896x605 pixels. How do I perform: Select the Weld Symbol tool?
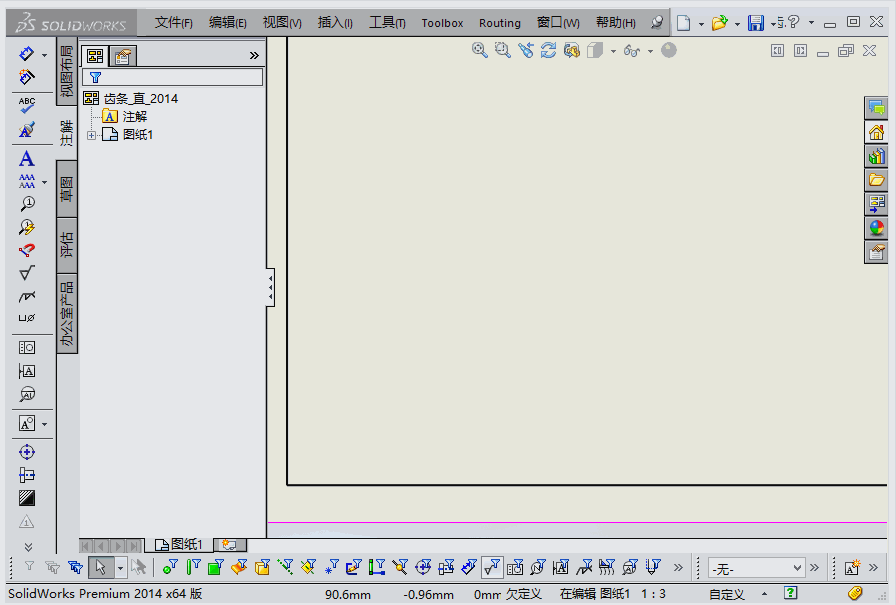click(26, 296)
